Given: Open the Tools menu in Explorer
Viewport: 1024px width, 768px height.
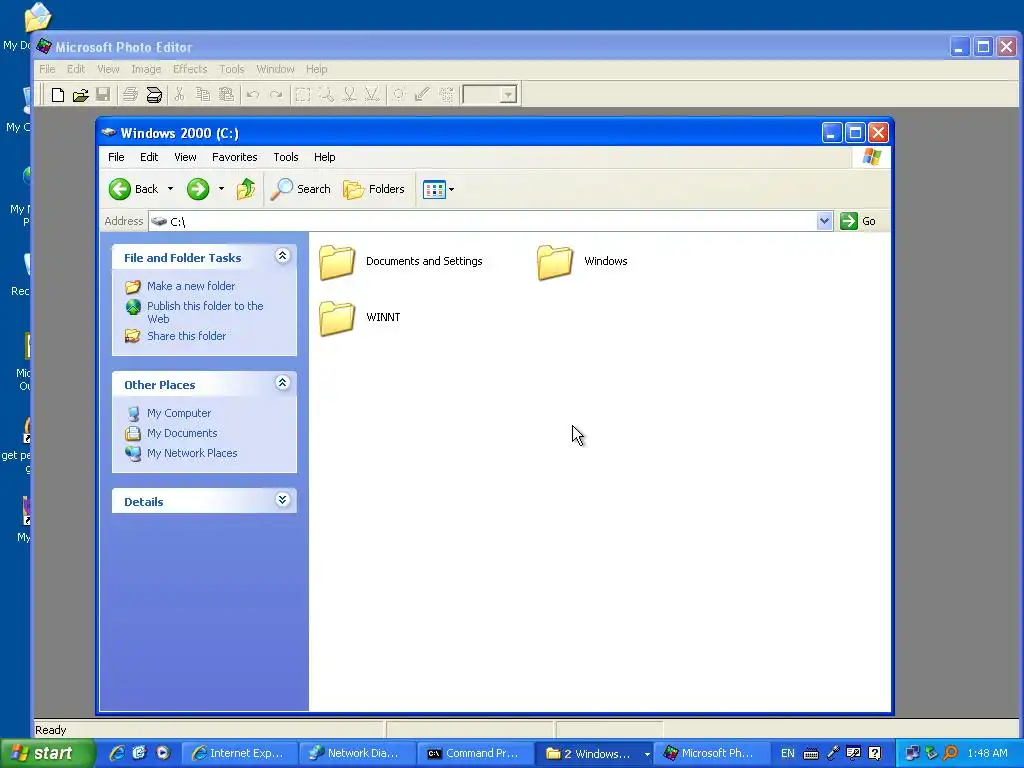Looking at the screenshot, I should [x=285, y=157].
